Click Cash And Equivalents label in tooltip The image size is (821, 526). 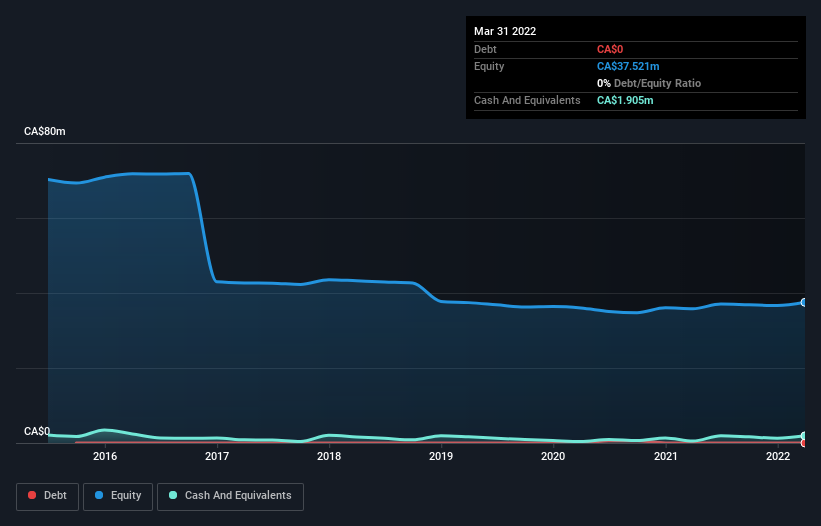click(x=527, y=100)
